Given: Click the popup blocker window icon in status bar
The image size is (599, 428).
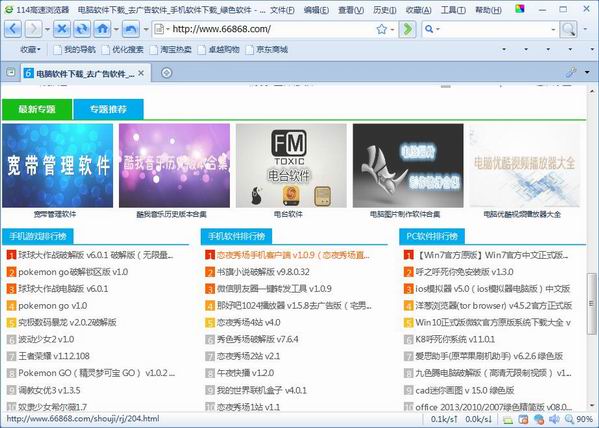Looking at the screenshot, I should (x=523, y=420).
